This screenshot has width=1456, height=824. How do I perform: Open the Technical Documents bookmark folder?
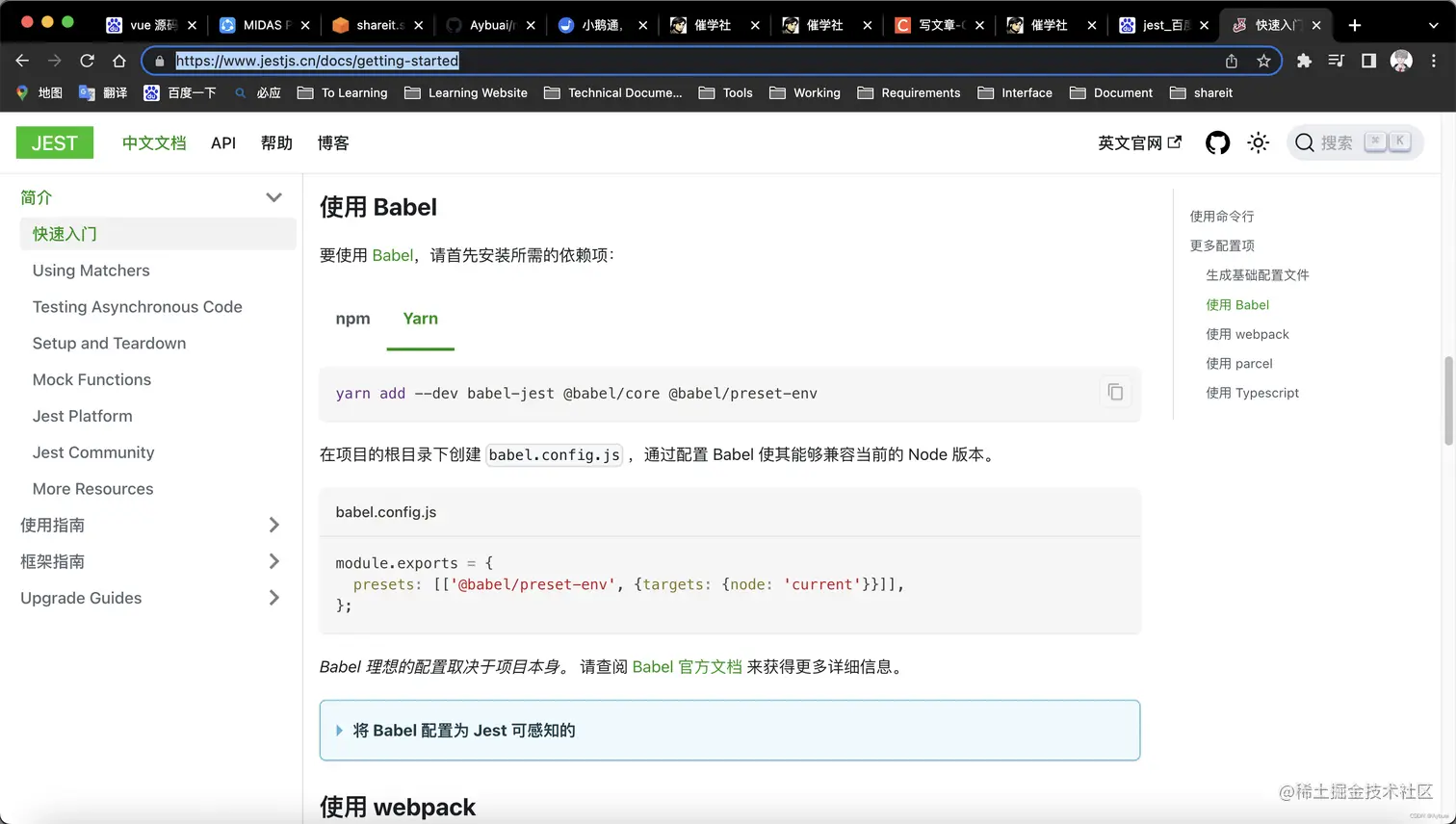point(612,92)
